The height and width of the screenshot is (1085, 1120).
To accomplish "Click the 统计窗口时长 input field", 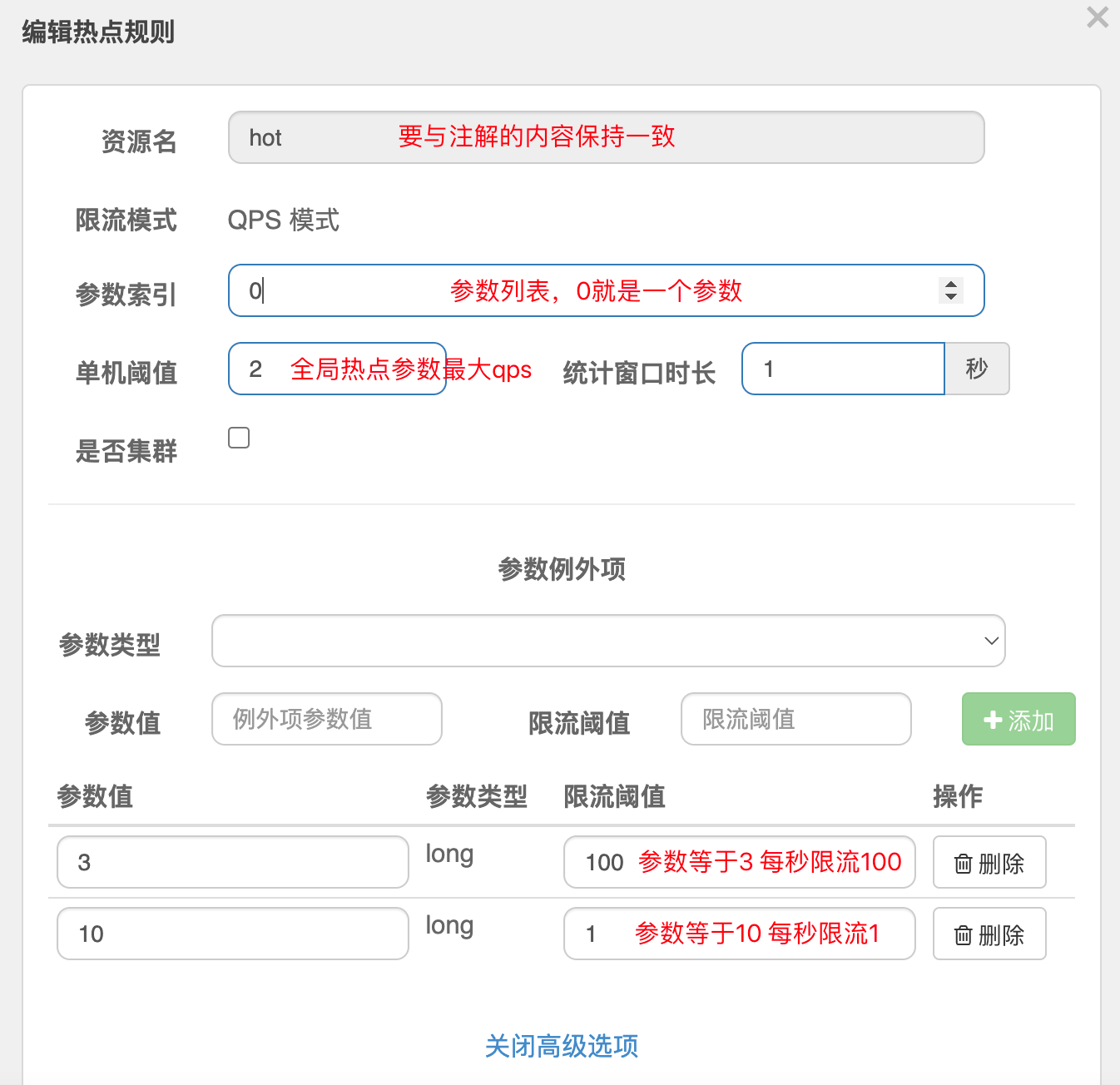I will [842, 369].
